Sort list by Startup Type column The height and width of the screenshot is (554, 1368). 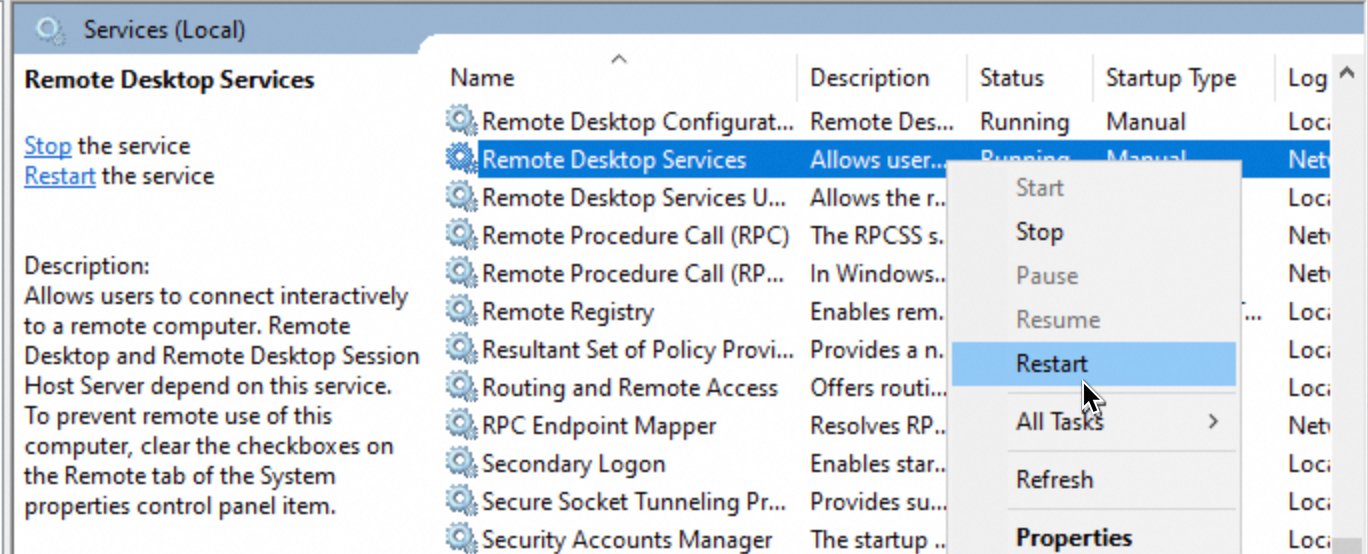coord(1170,78)
